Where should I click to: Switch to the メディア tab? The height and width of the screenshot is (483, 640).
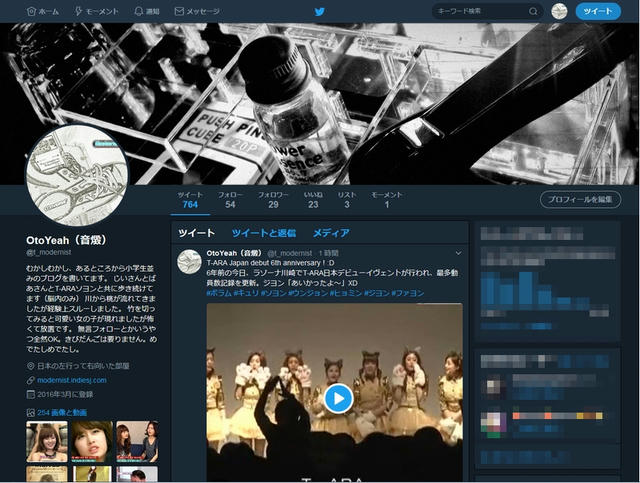331,233
